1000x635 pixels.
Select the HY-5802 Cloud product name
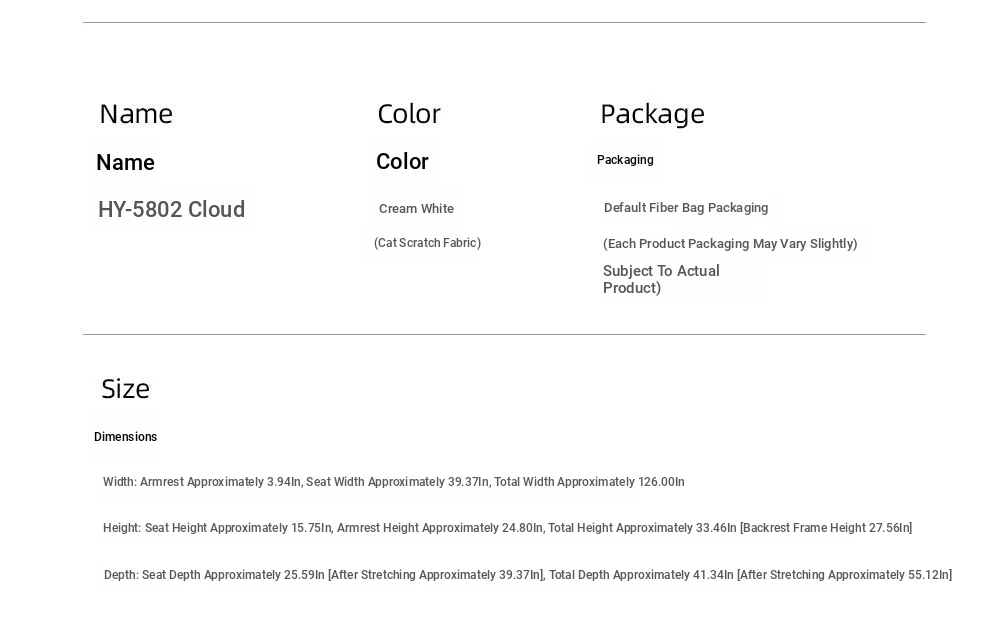pyautogui.click(x=172, y=209)
